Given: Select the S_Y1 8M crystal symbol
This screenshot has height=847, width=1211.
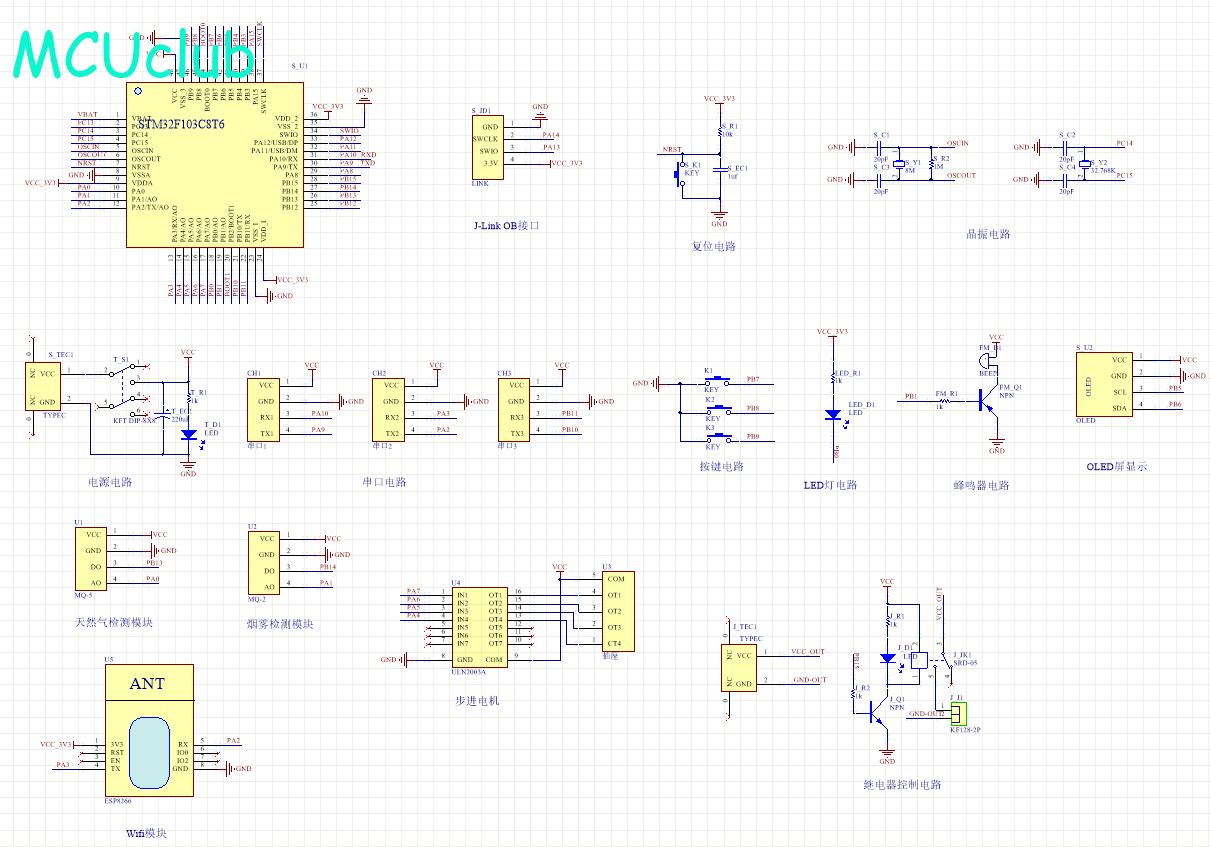Looking at the screenshot, I should point(898,163).
